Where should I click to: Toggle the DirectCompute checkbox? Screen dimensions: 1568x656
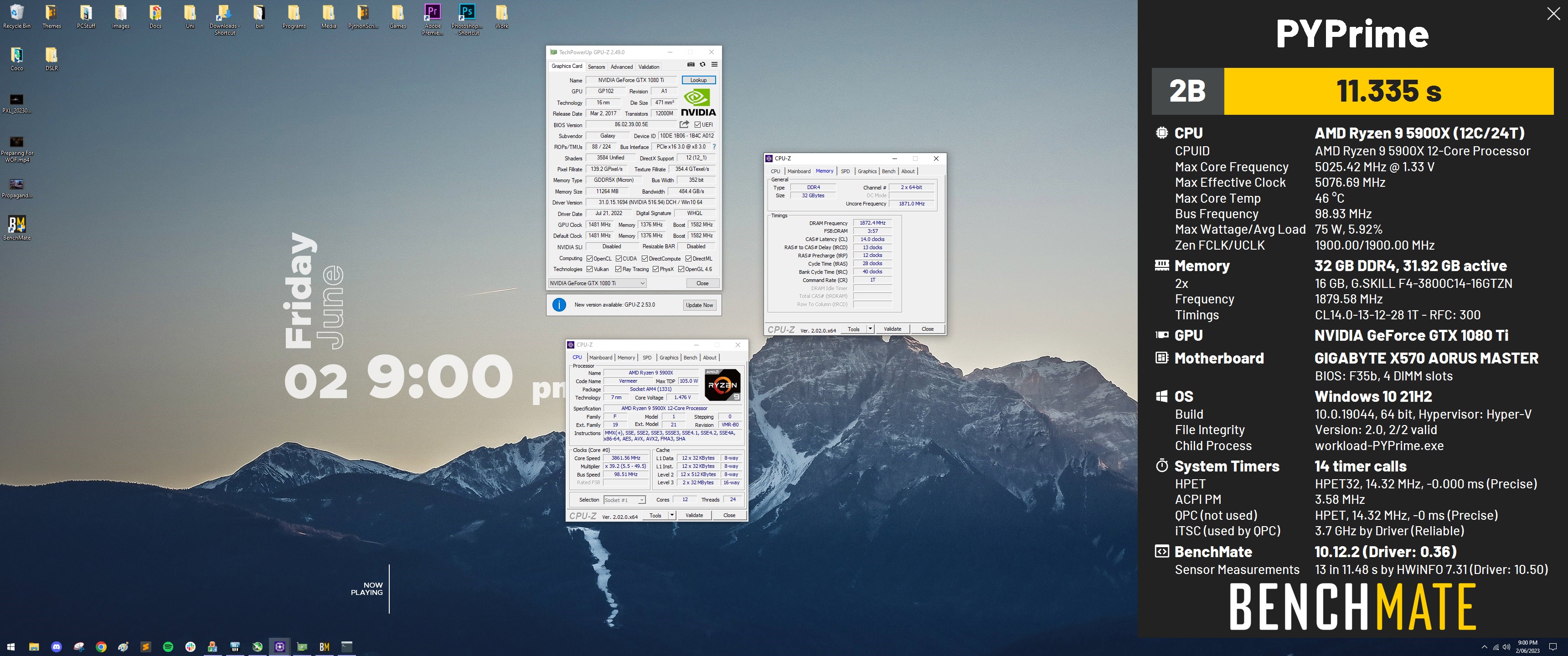pos(645,259)
